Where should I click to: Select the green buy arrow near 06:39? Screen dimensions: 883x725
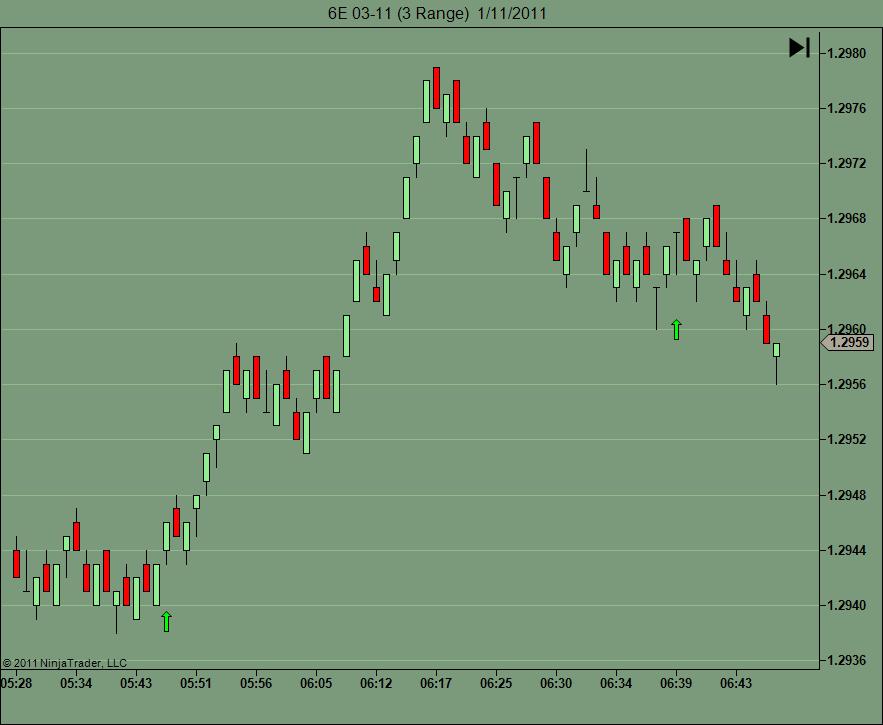pos(676,330)
